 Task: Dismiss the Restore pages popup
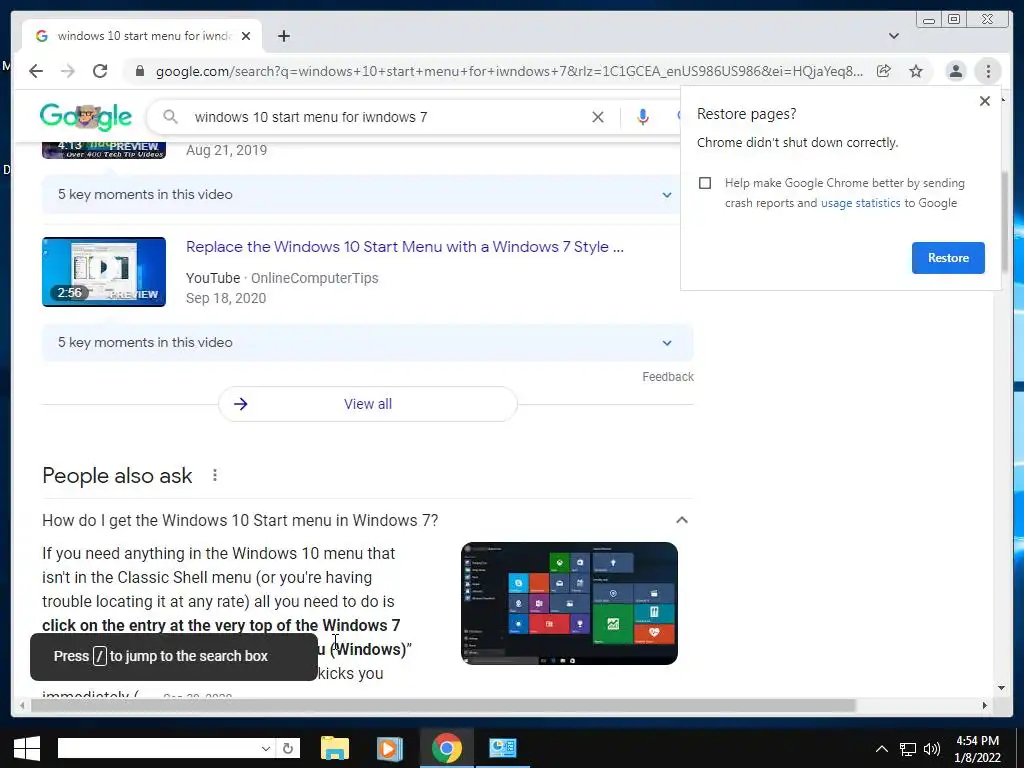(985, 101)
